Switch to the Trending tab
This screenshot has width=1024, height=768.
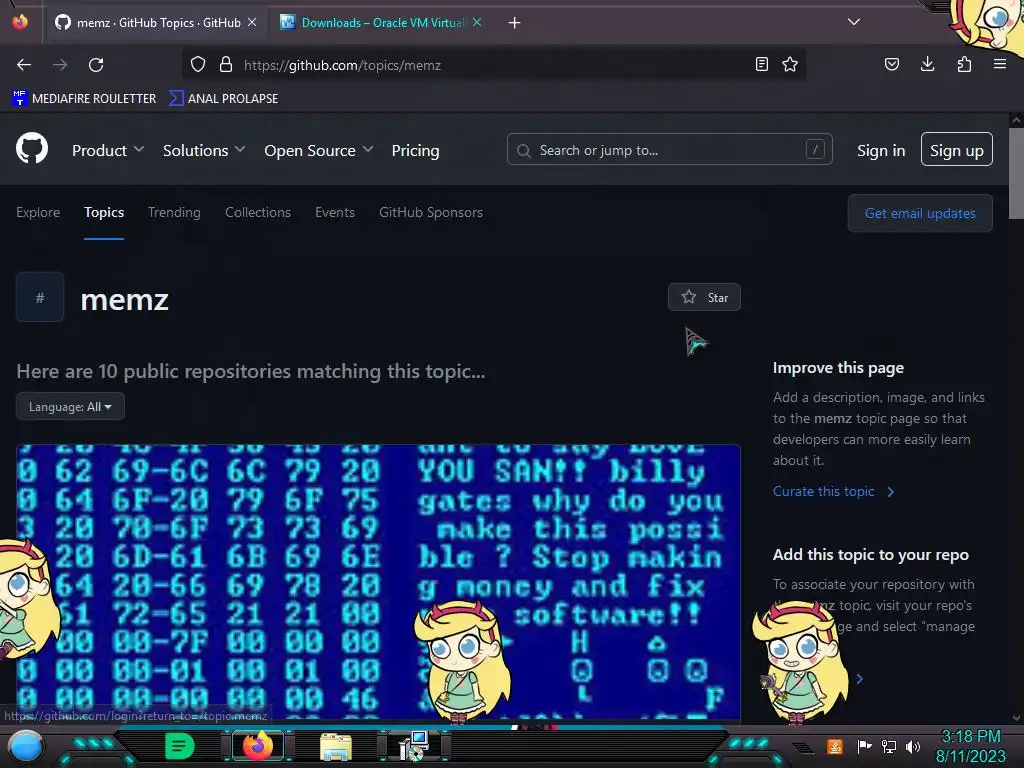174,212
